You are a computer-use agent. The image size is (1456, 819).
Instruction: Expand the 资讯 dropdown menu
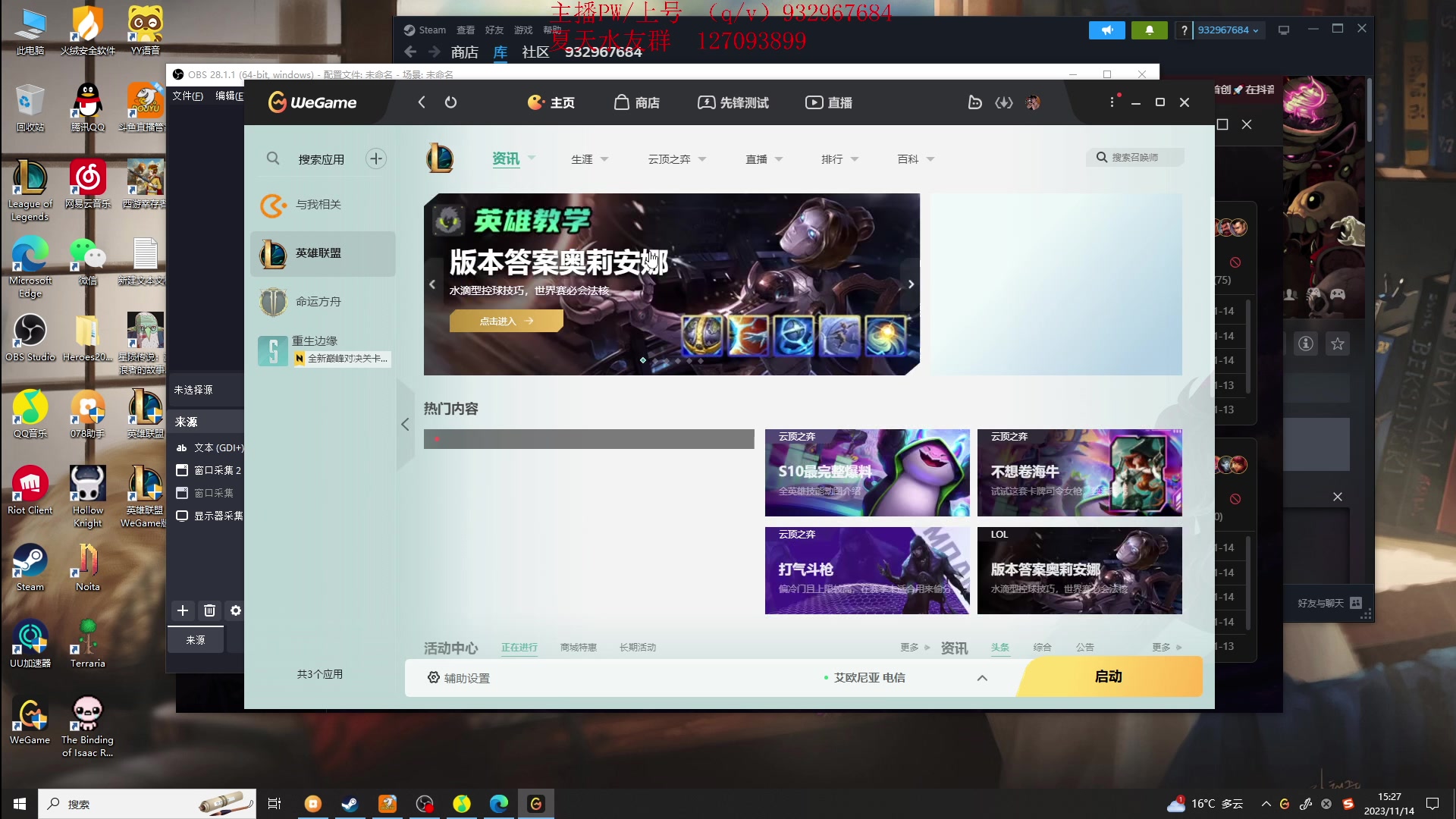(532, 158)
